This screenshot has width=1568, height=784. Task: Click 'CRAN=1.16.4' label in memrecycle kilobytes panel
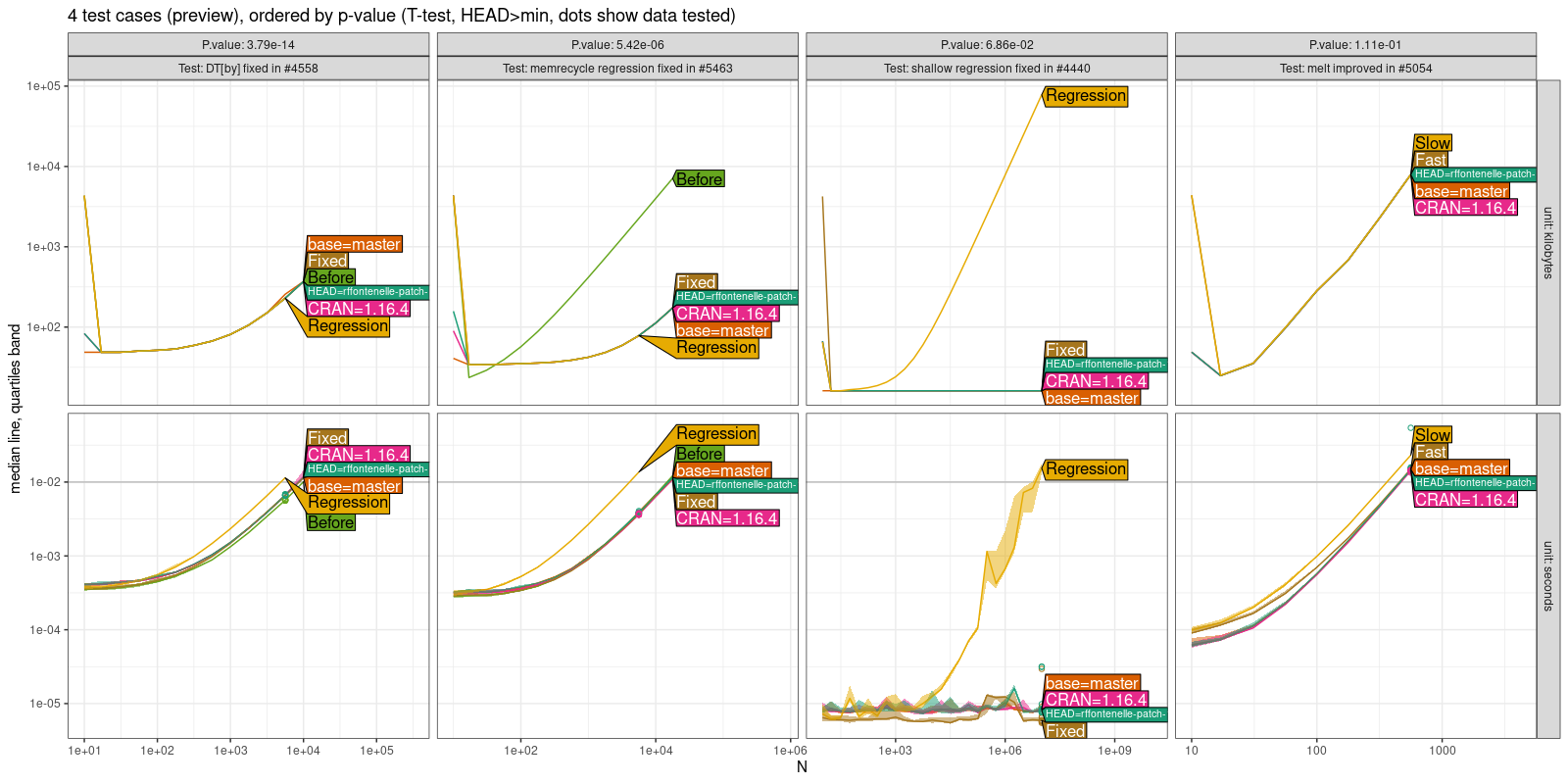pyautogui.click(x=727, y=314)
